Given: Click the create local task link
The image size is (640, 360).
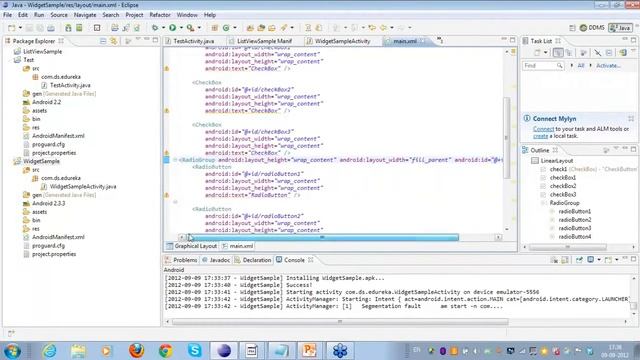Looking at the screenshot, I should pos(540,136).
